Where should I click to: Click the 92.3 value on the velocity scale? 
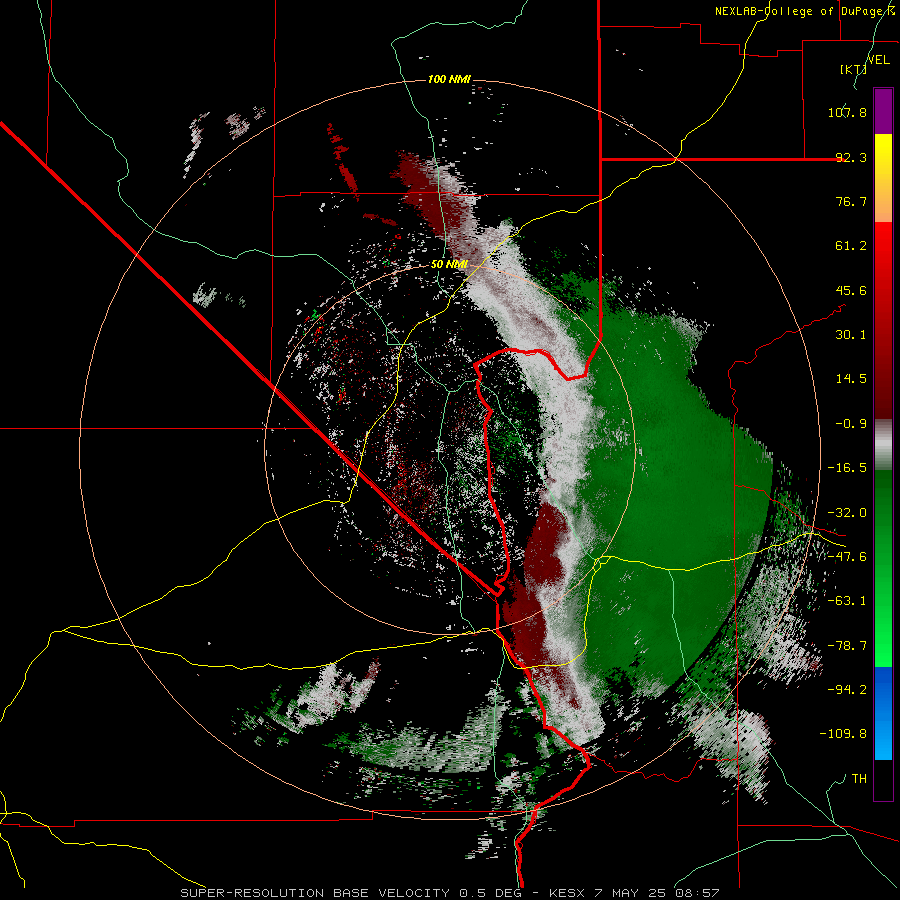851,157
